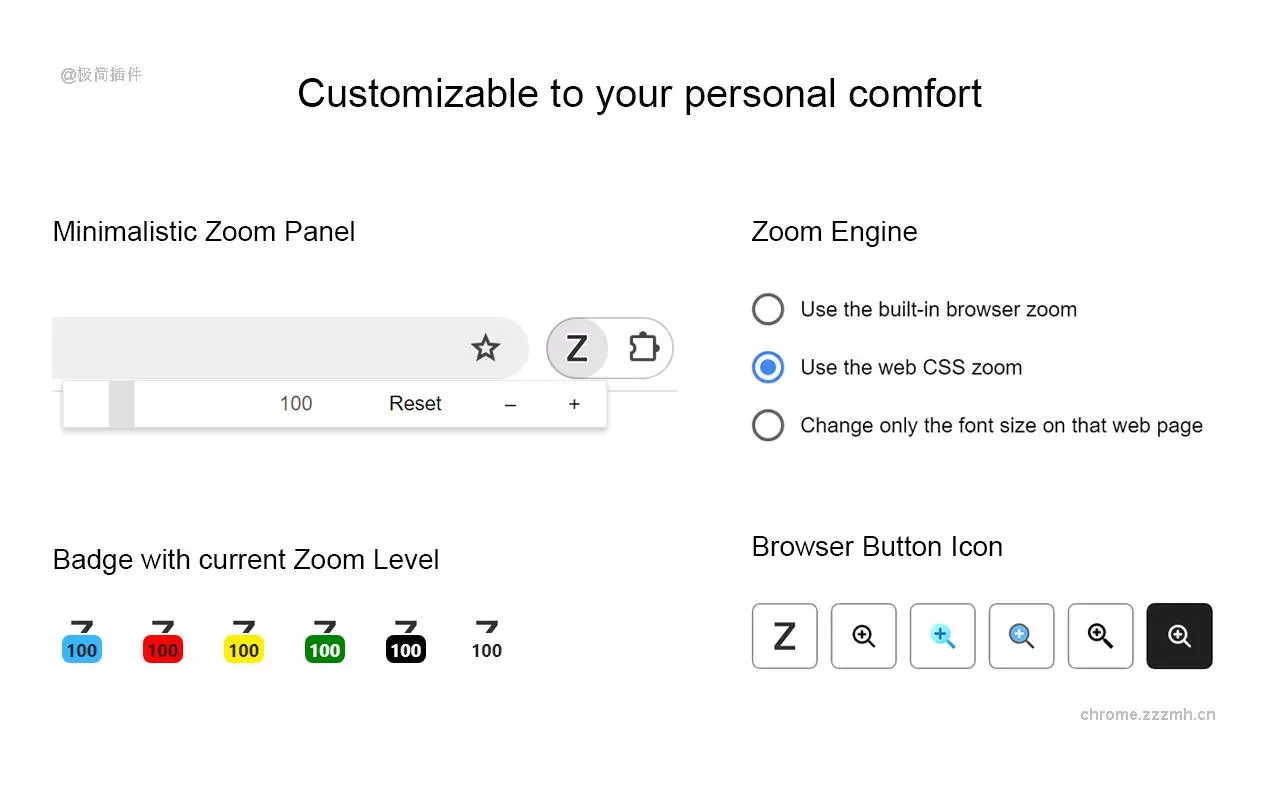
Task: Click the minus zoom out button
Action: pyautogui.click(x=510, y=404)
